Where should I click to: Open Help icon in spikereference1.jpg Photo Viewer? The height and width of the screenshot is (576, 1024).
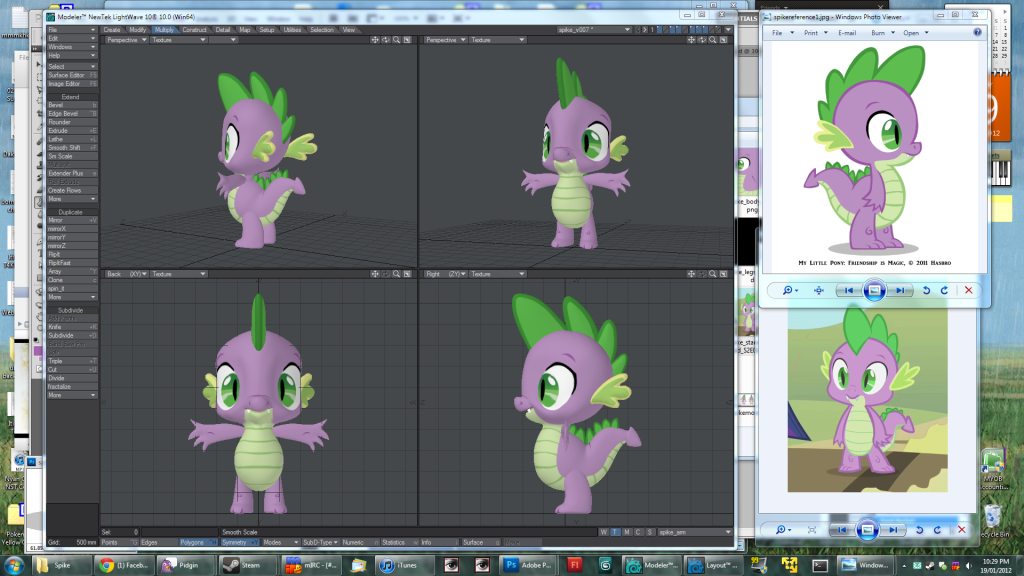[x=978, y=32]
